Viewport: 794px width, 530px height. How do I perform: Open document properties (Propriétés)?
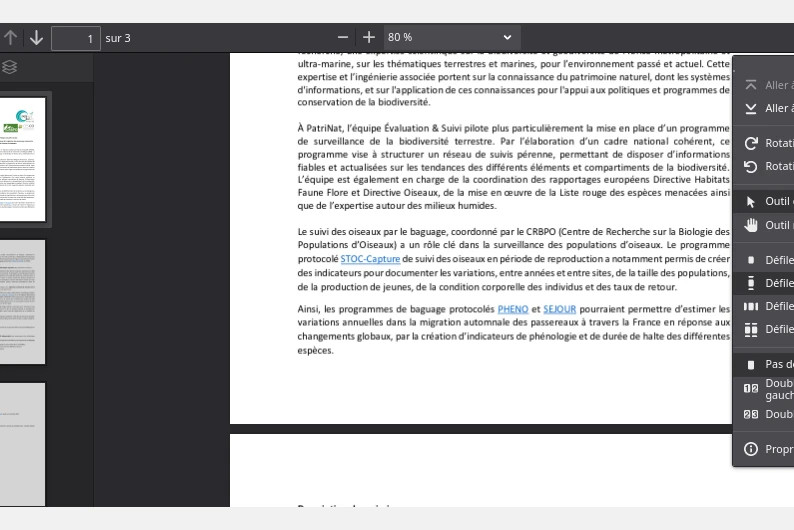coord(765,449)
